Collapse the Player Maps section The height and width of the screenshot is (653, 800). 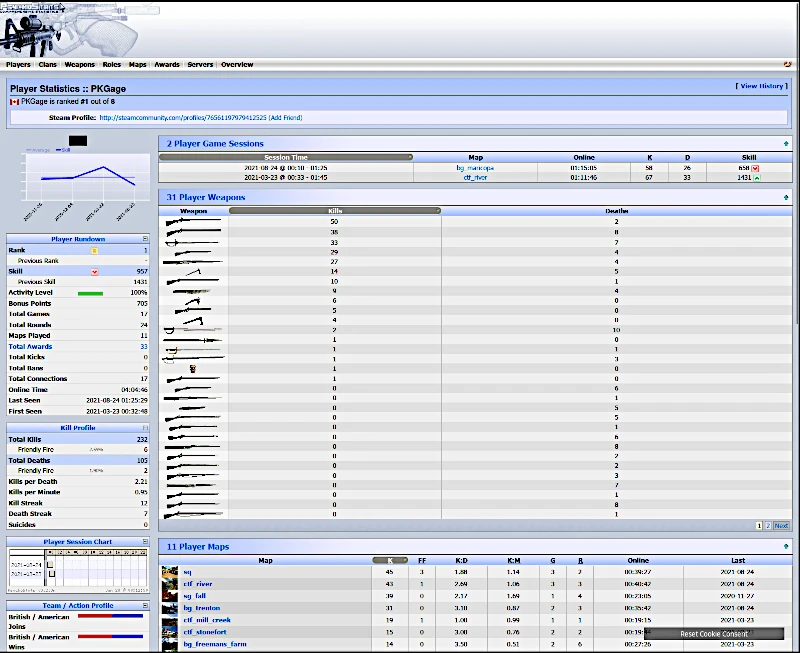coord(786,548)
